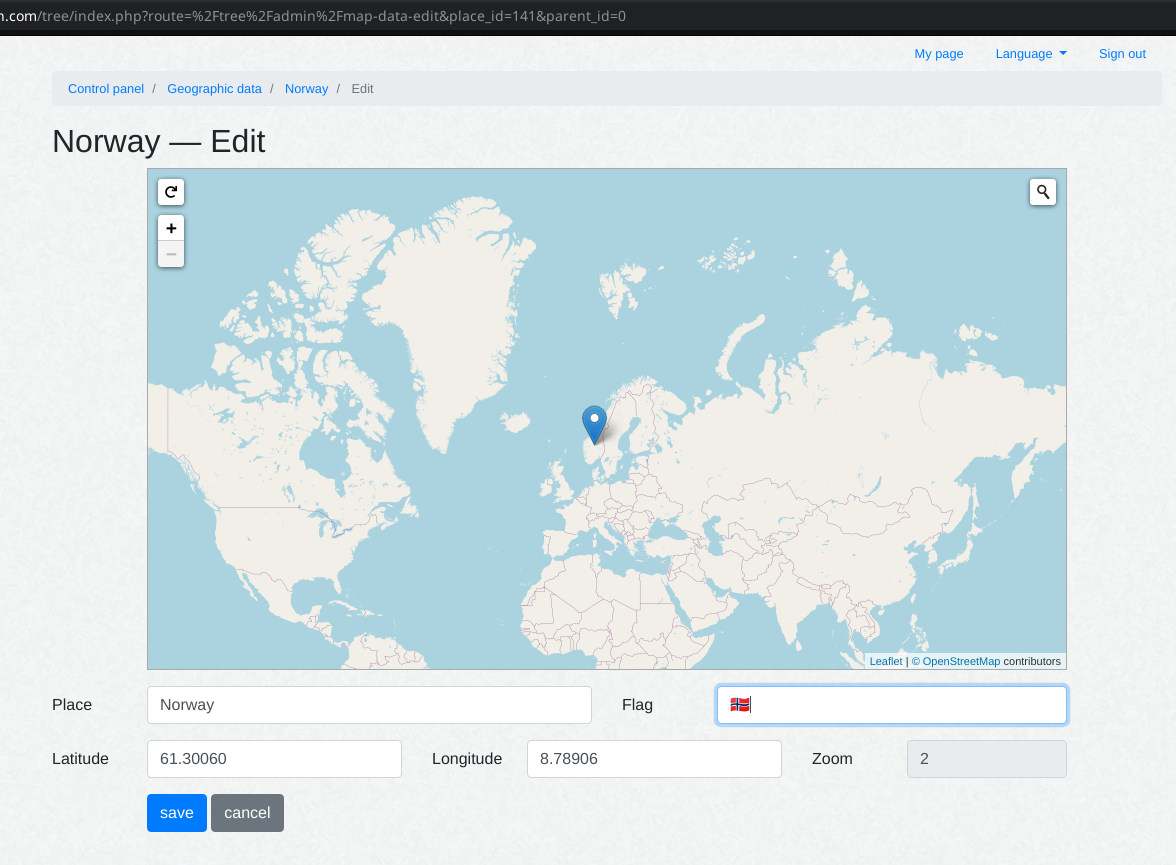Cancel editing Norway
This screenshot has height=865, width=1176.
pyautogui.click(x=248, y=813)
